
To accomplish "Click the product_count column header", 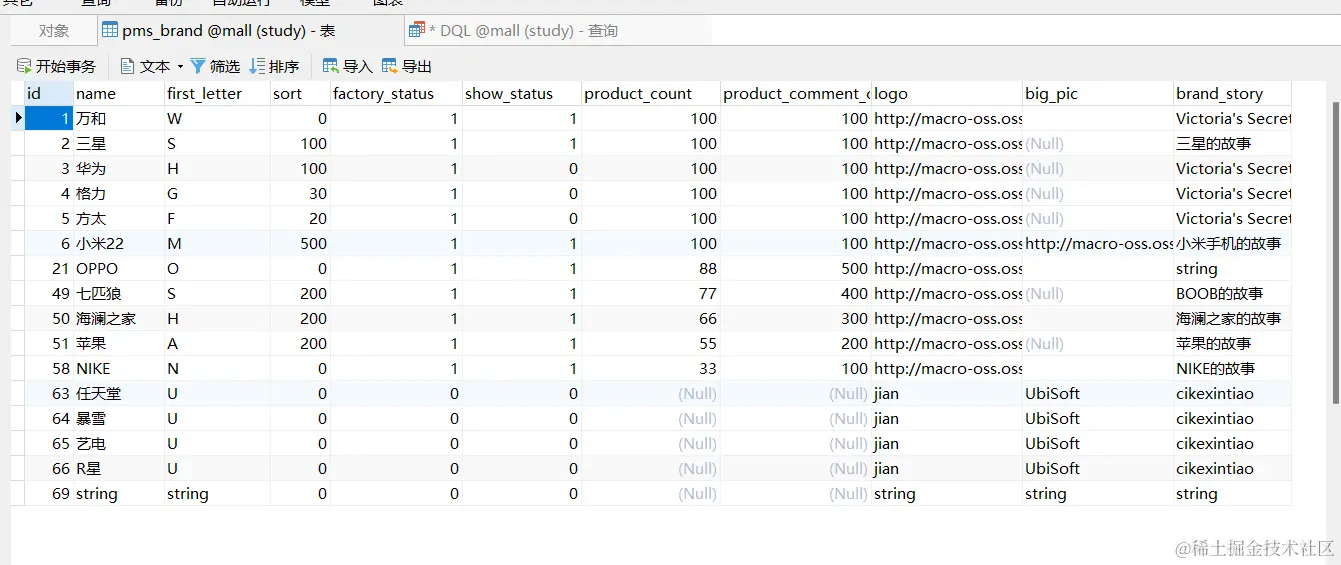I will tap(651, 93).
